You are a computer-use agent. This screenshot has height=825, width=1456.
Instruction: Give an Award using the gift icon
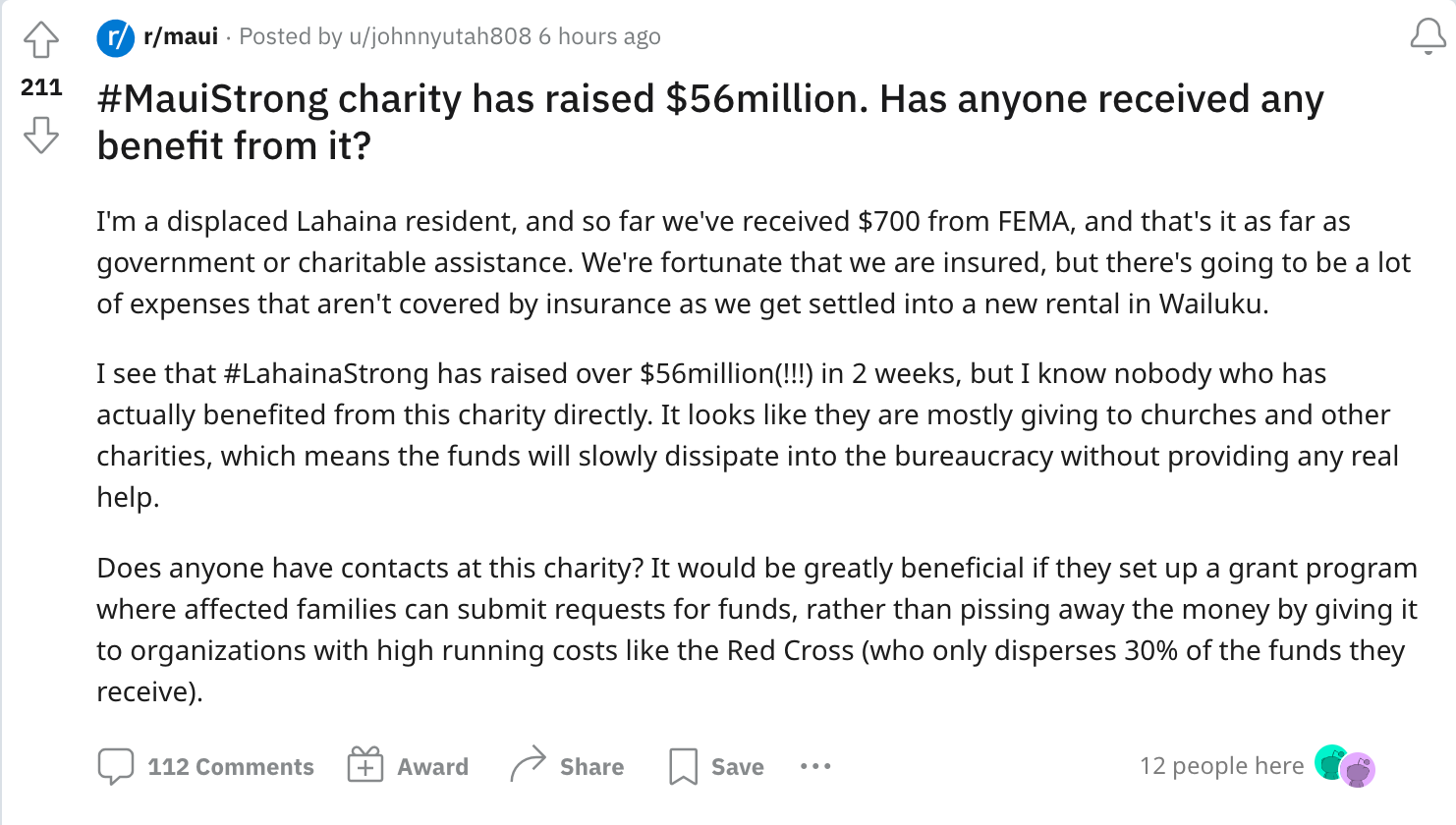click(408, 766)
